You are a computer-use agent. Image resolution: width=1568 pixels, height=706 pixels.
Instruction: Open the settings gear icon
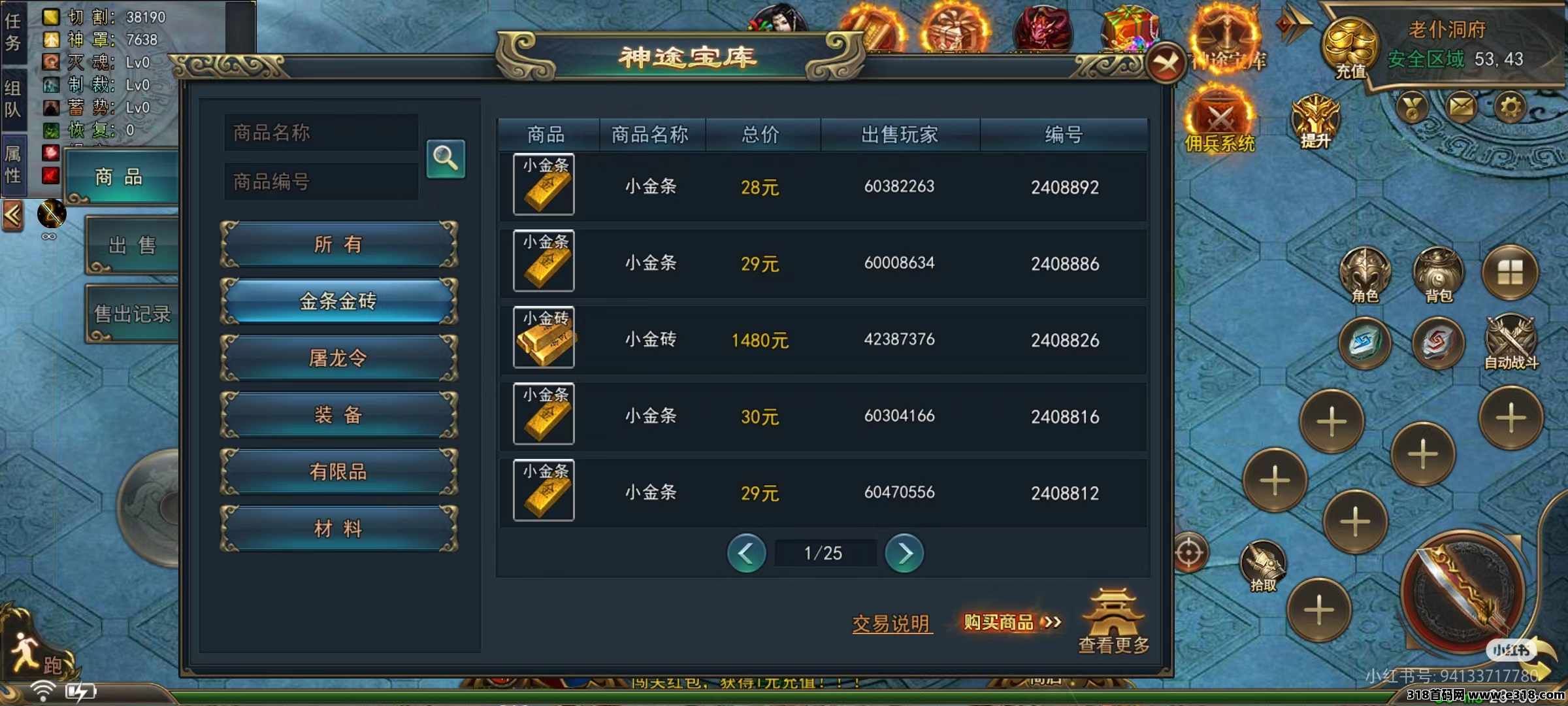tap(1510, 106)
